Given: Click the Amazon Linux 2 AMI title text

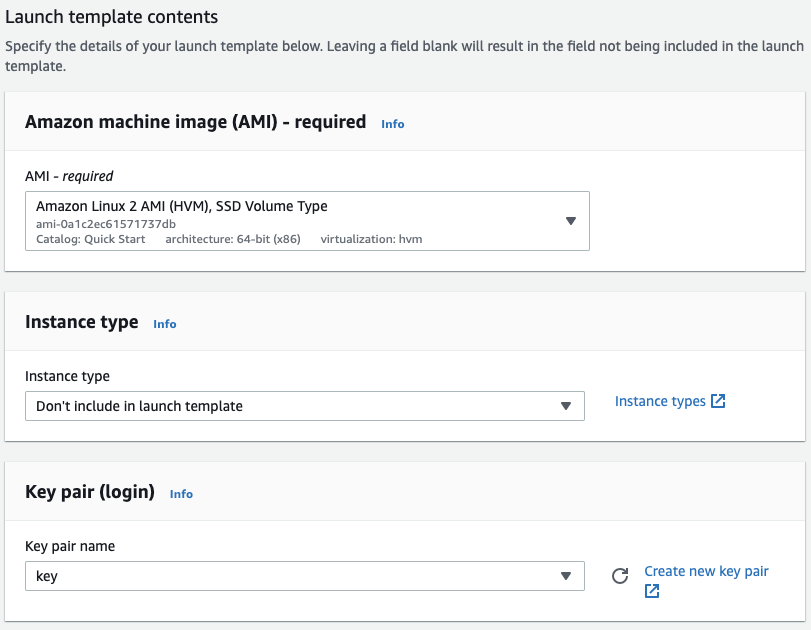Looking at the screenshot, I should click(x=182, y=206).
